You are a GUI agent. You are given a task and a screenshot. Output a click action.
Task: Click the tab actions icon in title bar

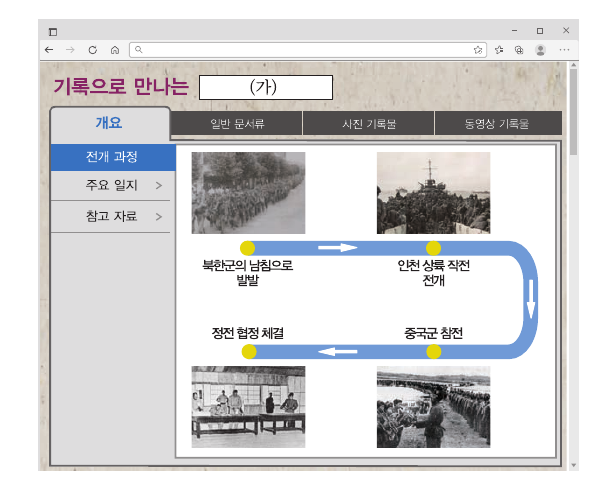coord(53,32)
